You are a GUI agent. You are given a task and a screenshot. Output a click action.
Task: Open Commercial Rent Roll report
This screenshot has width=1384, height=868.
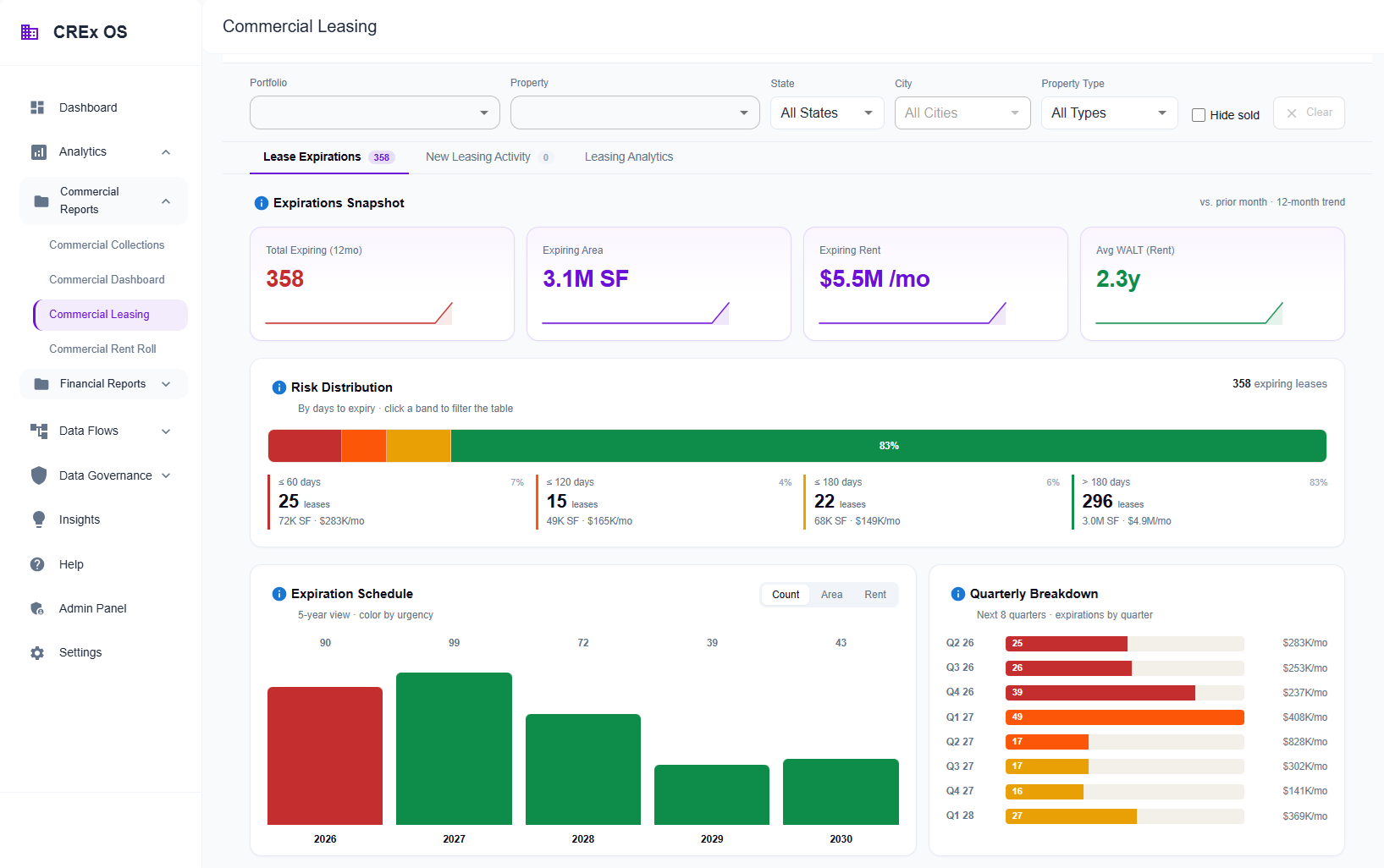pyautogui.click(x=102, y=349)
